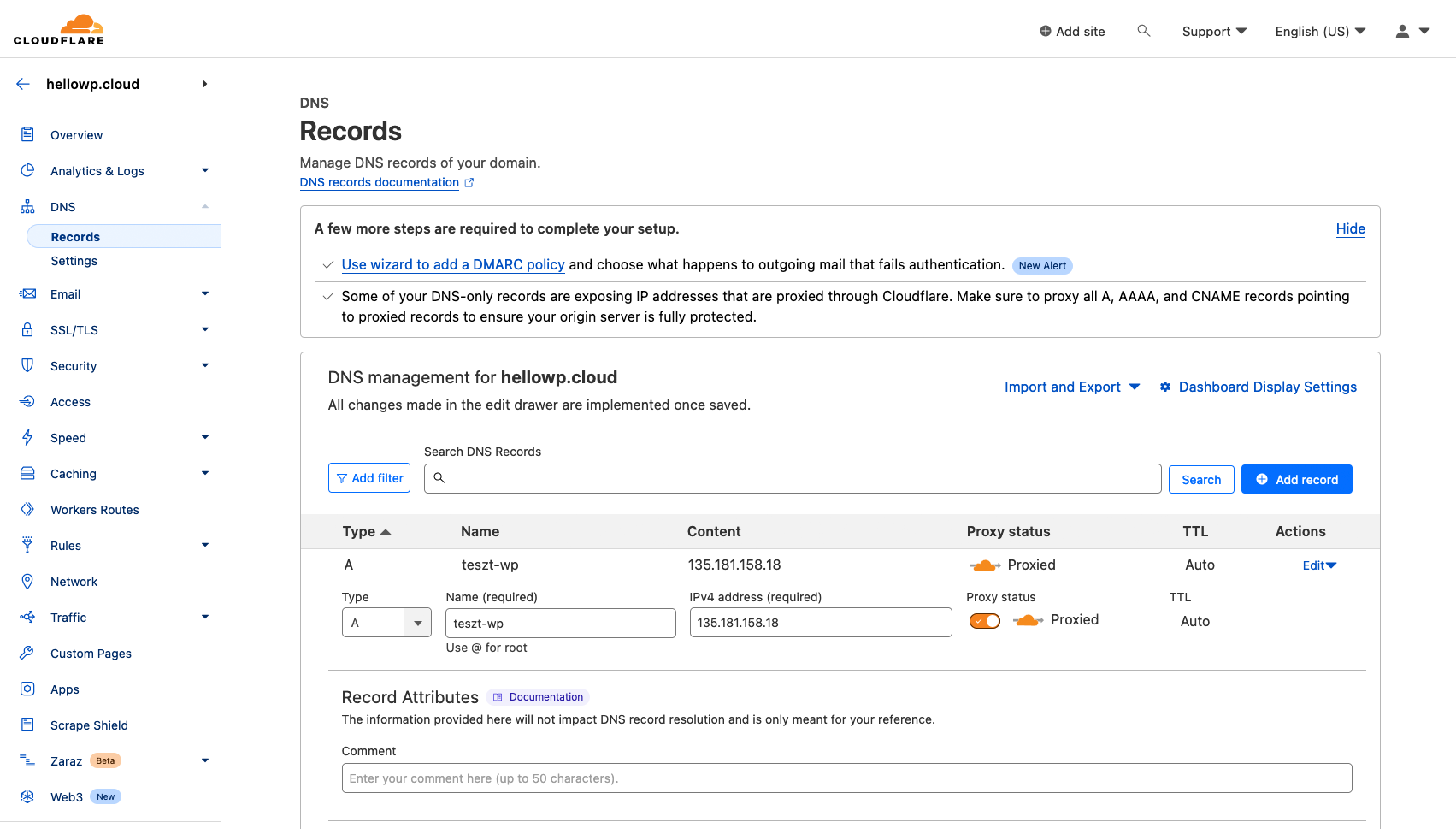Hide the setup steps notice
Screen dimensions: 1456x834
pyautogui.click(x=1350, y=228)
